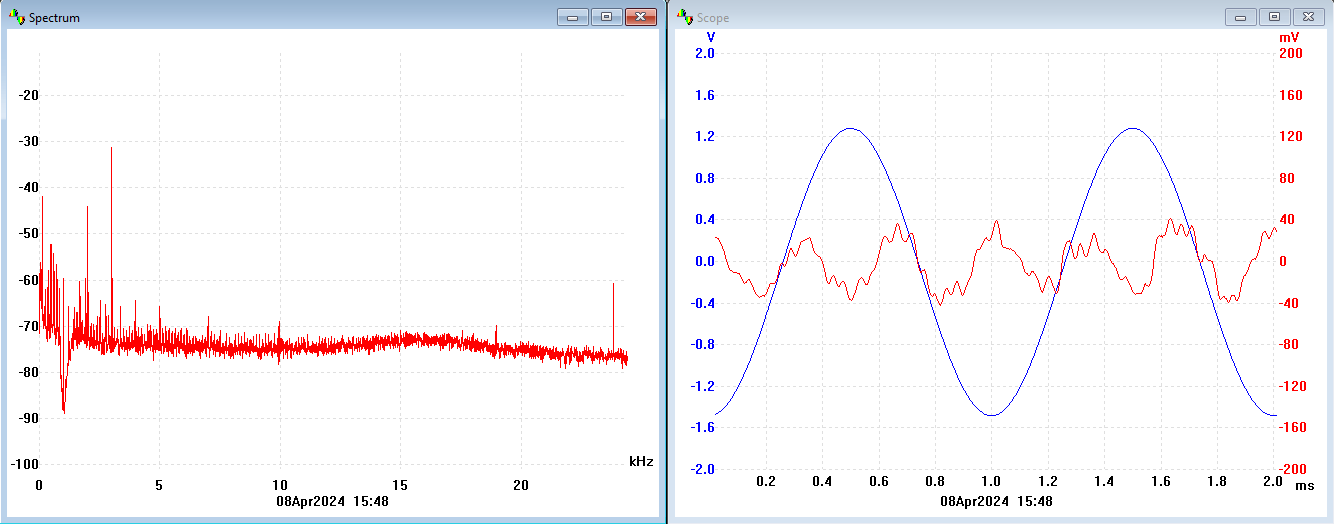Click the 1.4 ms time axis label
Image resolution: width=1334 pixels, height=524 pixels.
(x=1104, y=482)
